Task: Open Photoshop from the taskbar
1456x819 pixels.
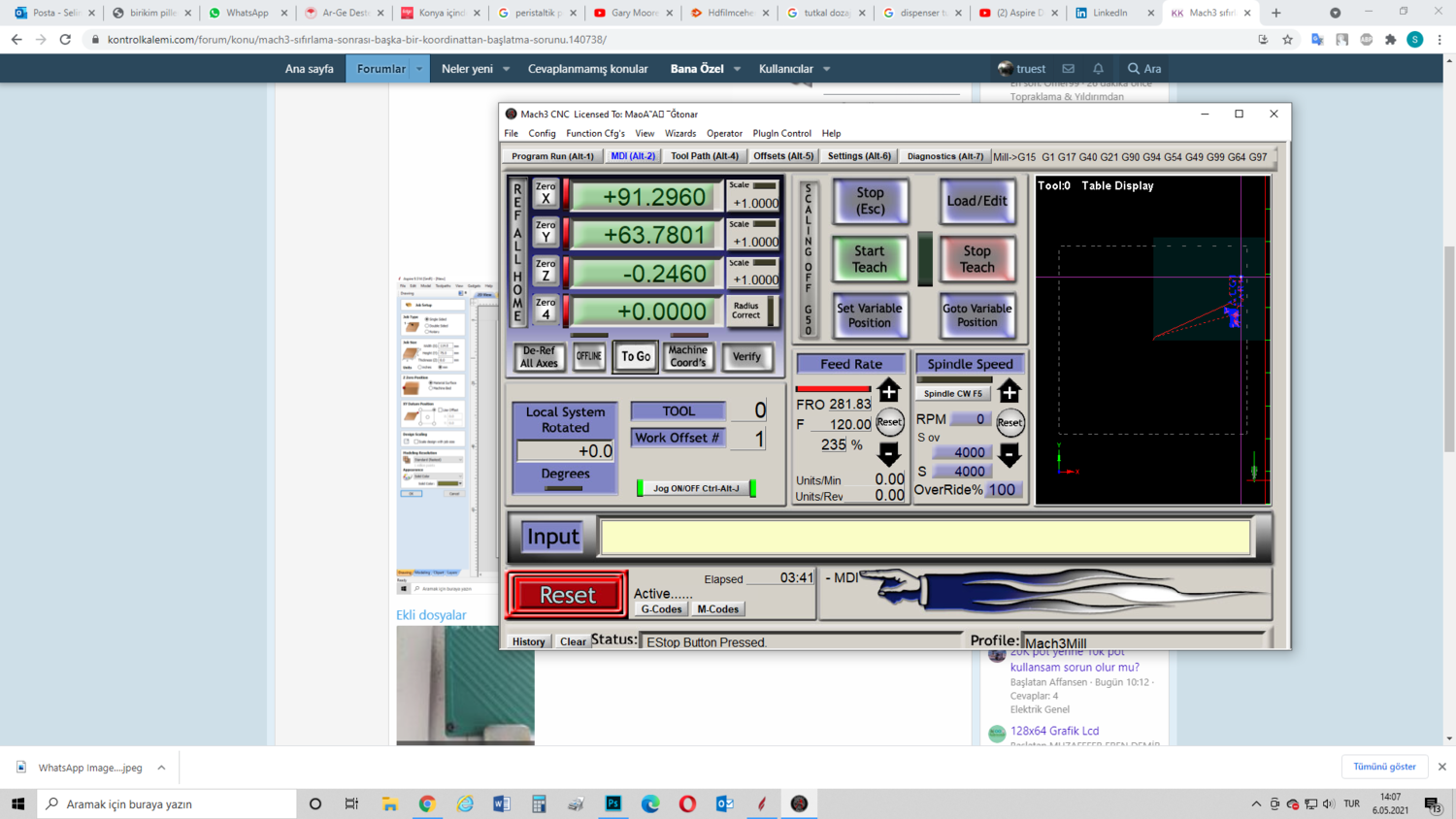Action: [x=613, y=803]
